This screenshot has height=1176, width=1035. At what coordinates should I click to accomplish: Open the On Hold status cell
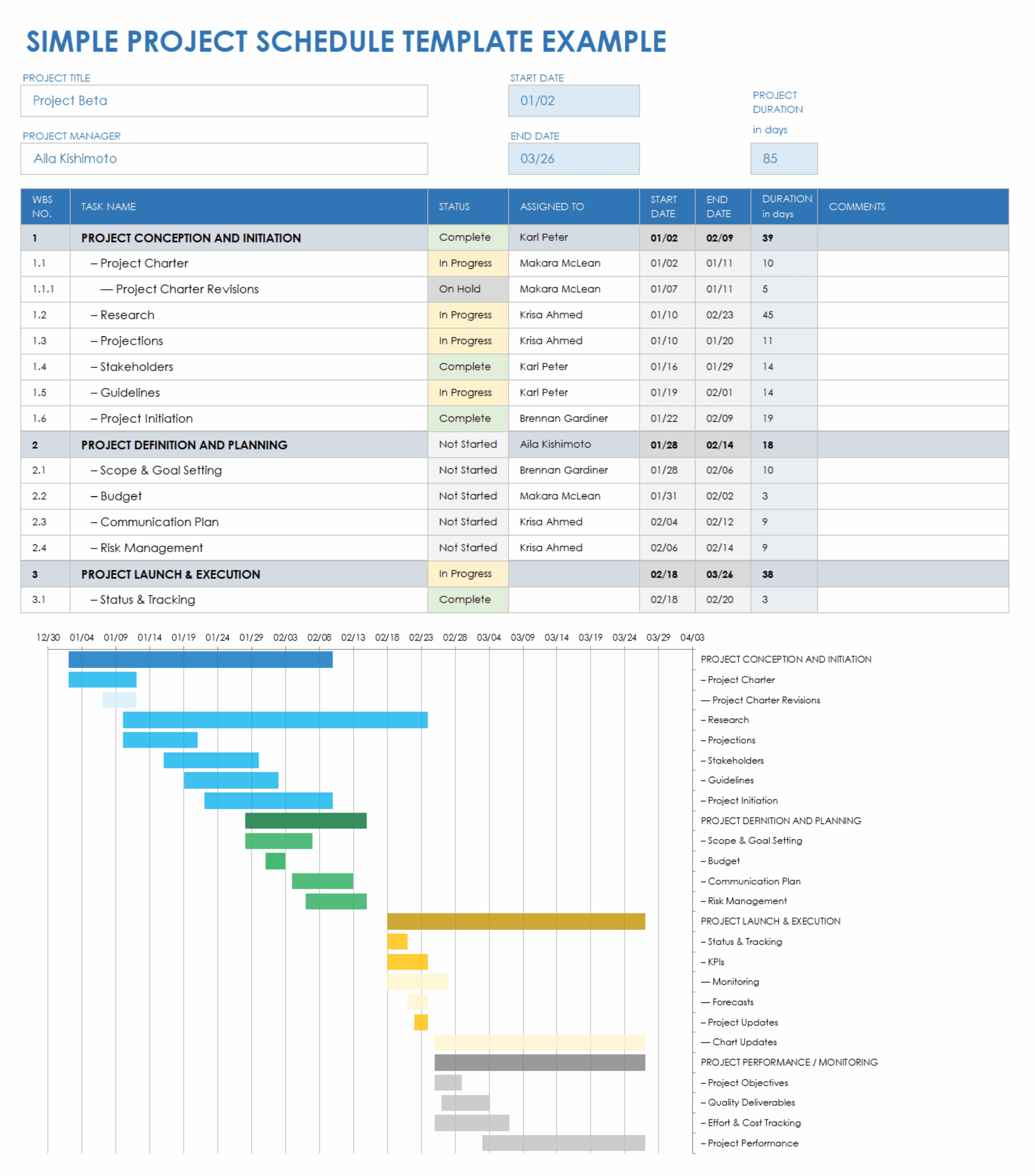[x=467, y=289]
